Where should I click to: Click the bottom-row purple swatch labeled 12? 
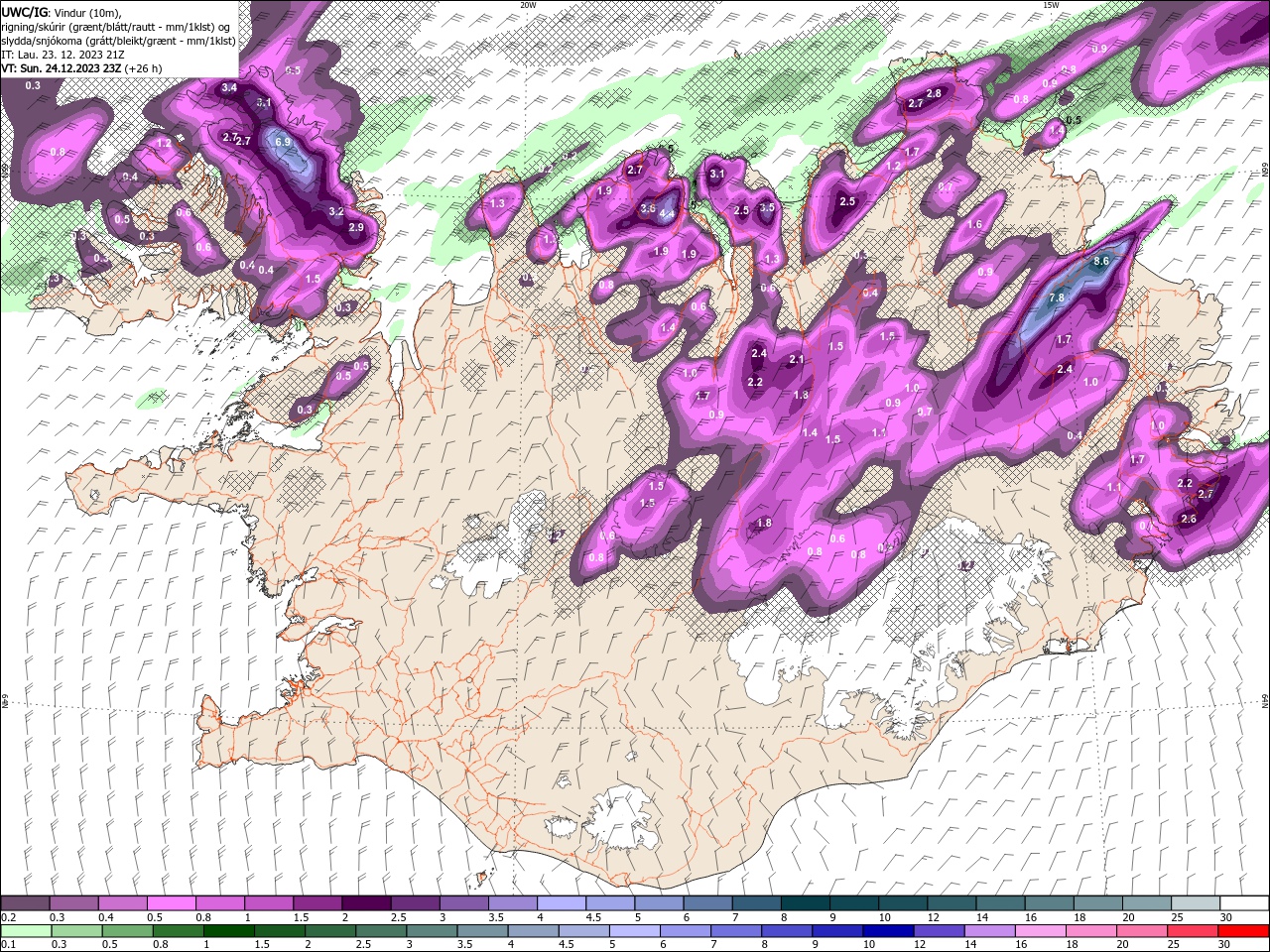point(940,931)
